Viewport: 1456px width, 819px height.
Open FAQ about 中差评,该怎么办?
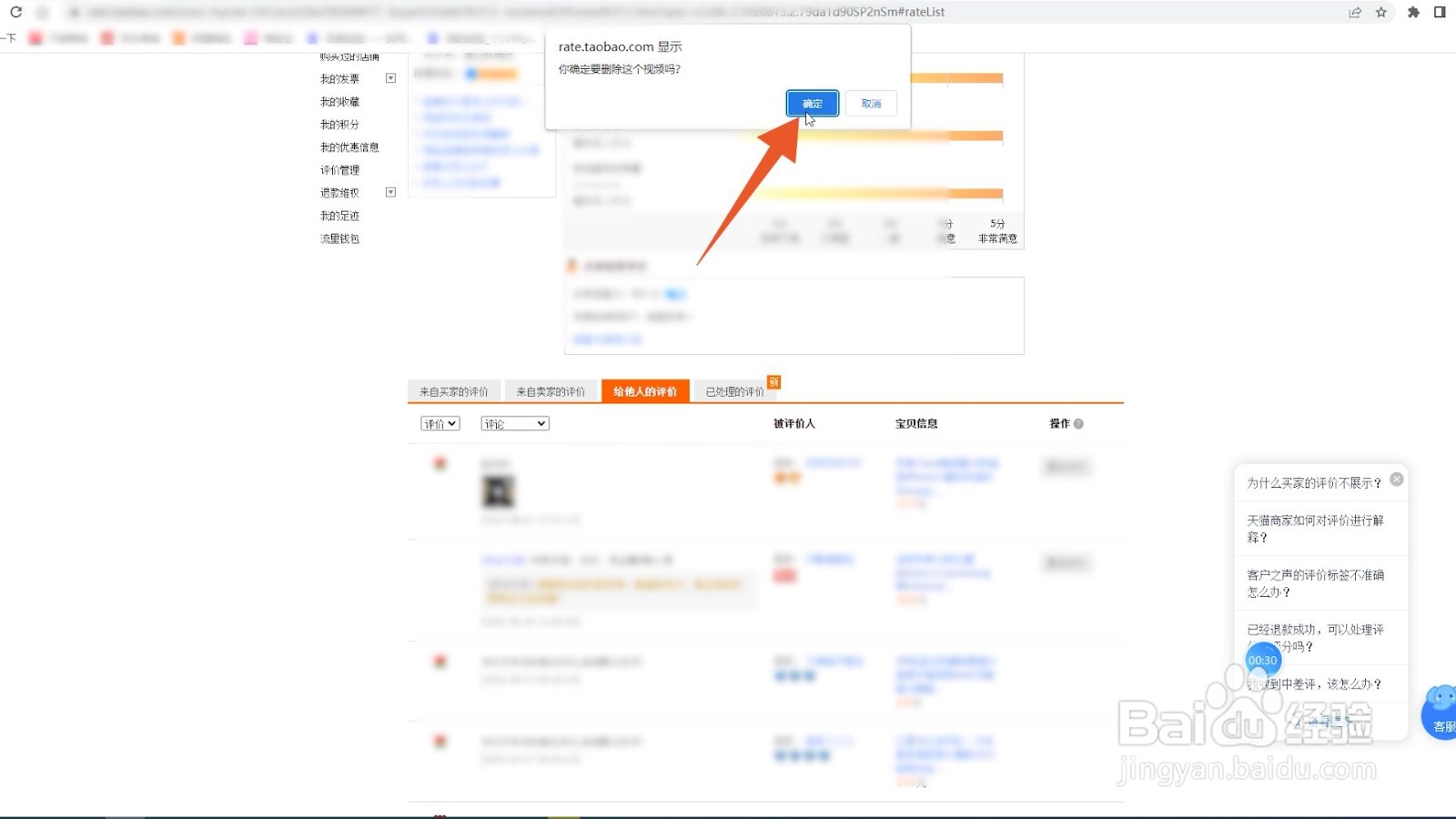(x=1315, y=683)
